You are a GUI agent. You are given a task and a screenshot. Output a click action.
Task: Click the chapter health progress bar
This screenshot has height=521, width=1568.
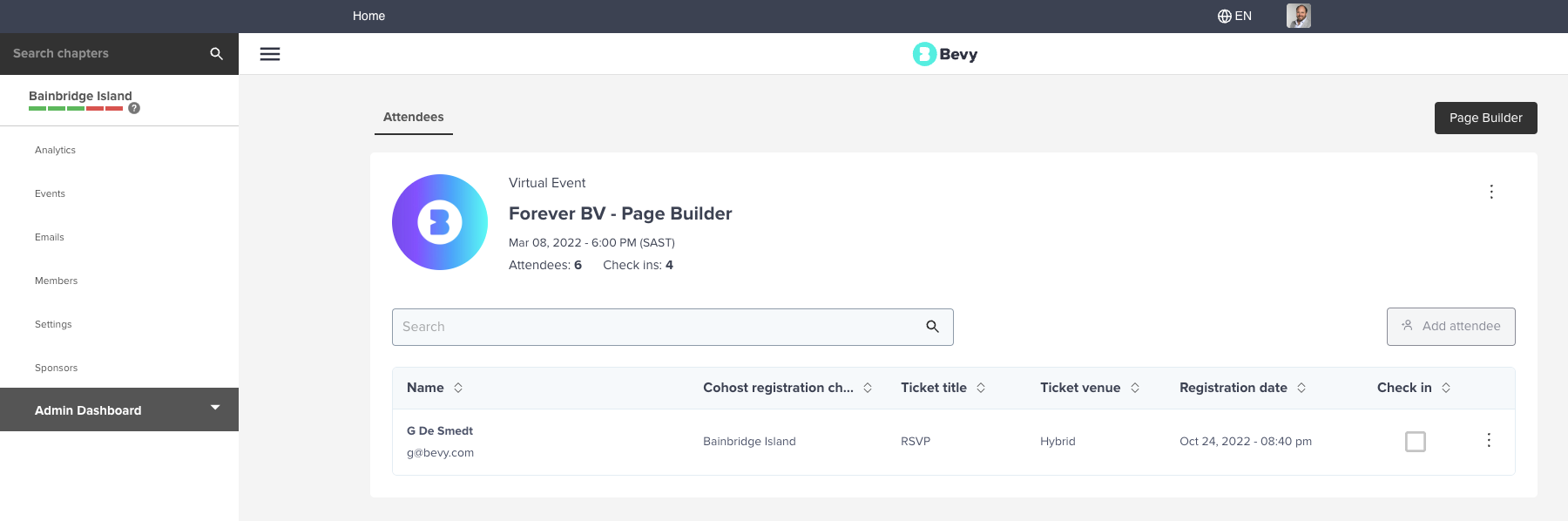76,108
